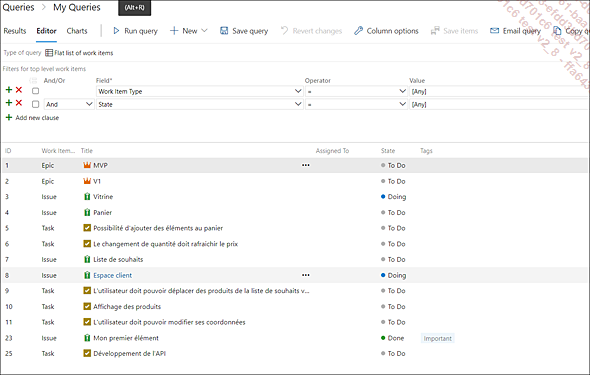The height and width of the screenshot is (375, 590).
Task: Check the Work Item Type clause checkbox
Action: (x=35, y=91)
